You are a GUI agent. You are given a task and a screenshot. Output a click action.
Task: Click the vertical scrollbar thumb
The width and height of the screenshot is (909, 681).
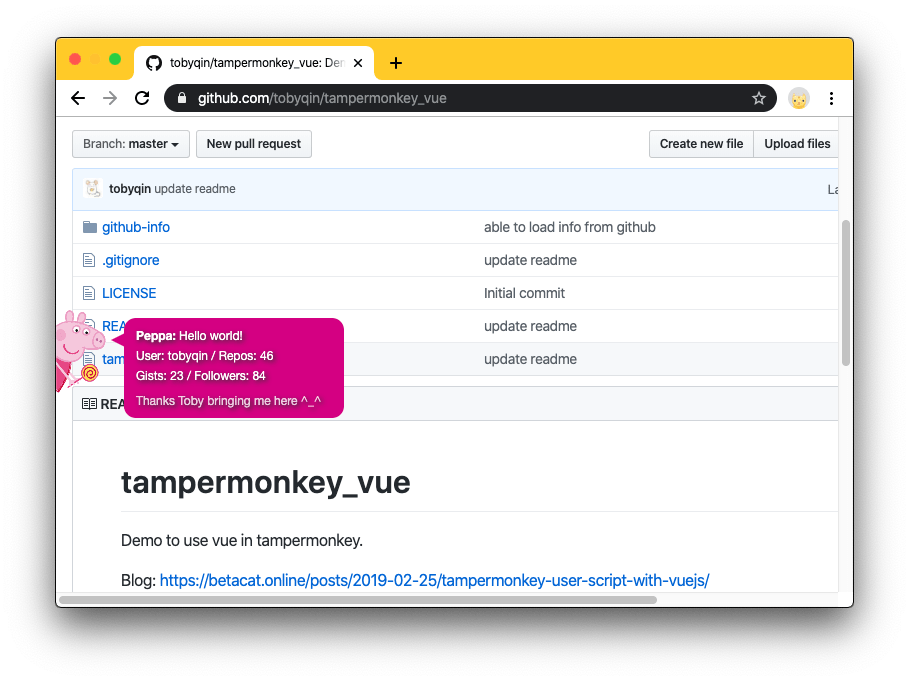tap(846, 293)
